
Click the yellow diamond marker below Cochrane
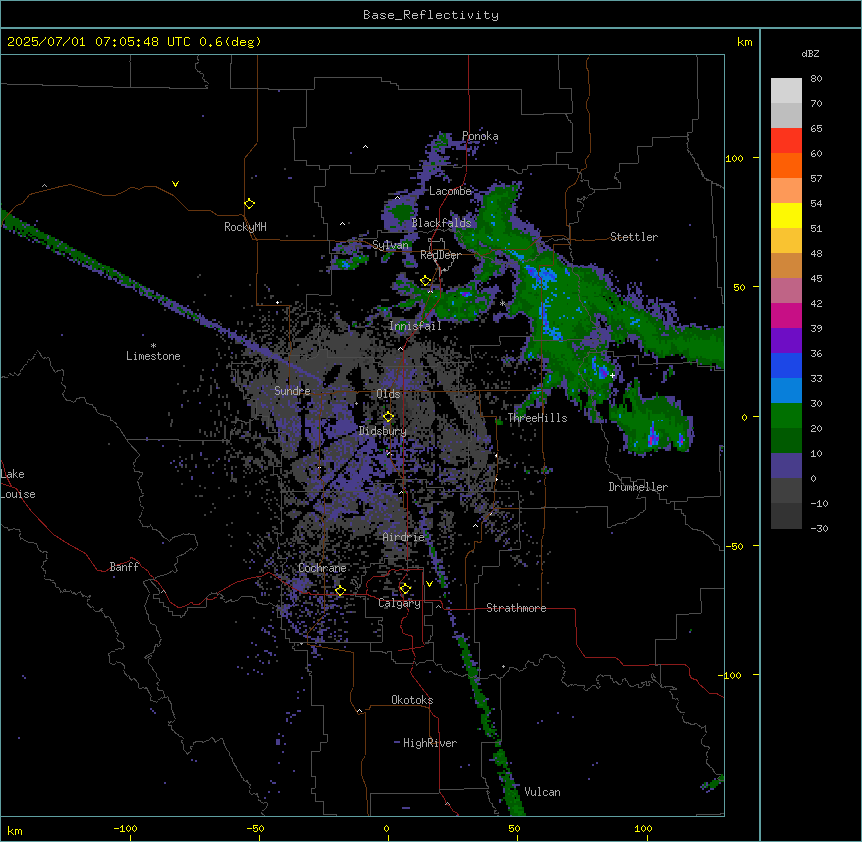click(340, 591)
